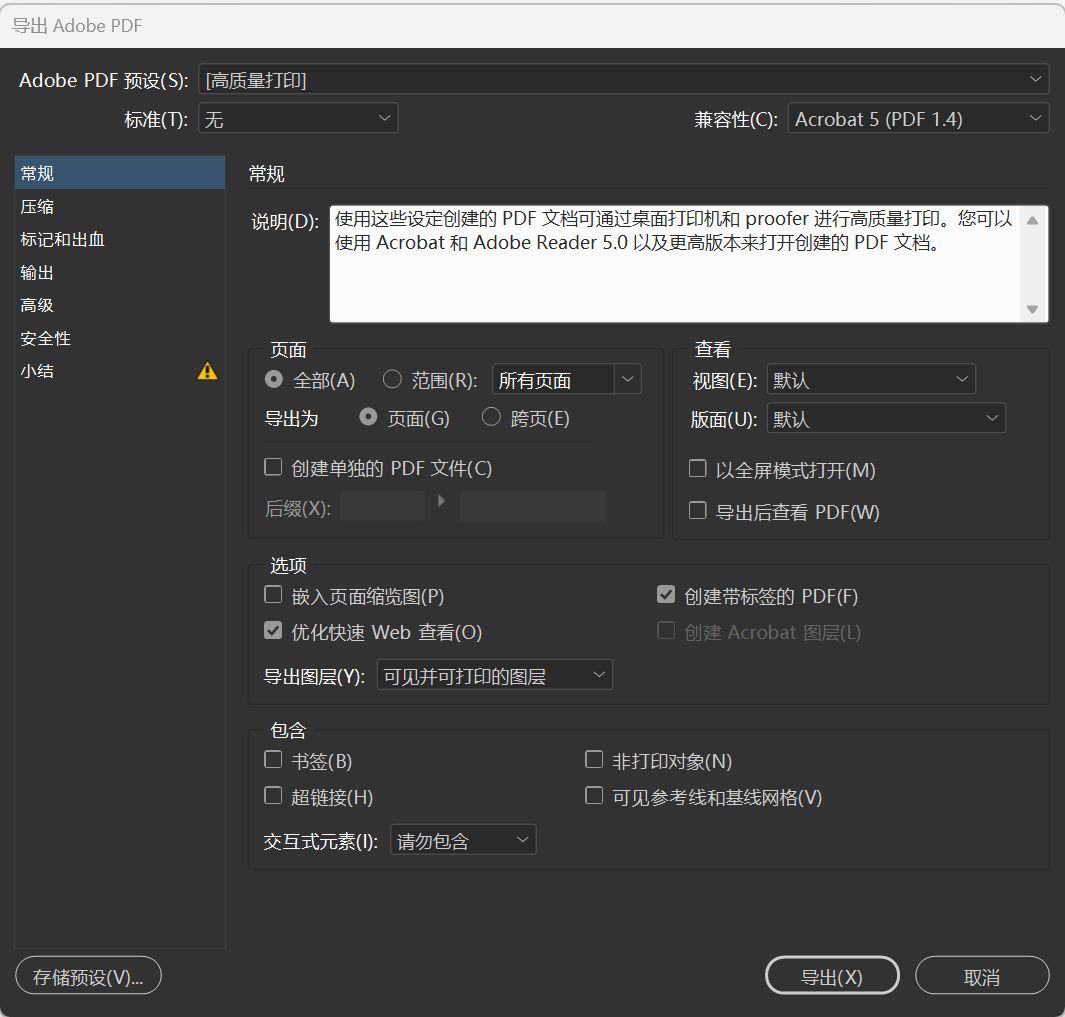This screenshot has width=1065, height=1017.
Task: Choose 跨页 export radio option
Action: 491,417
